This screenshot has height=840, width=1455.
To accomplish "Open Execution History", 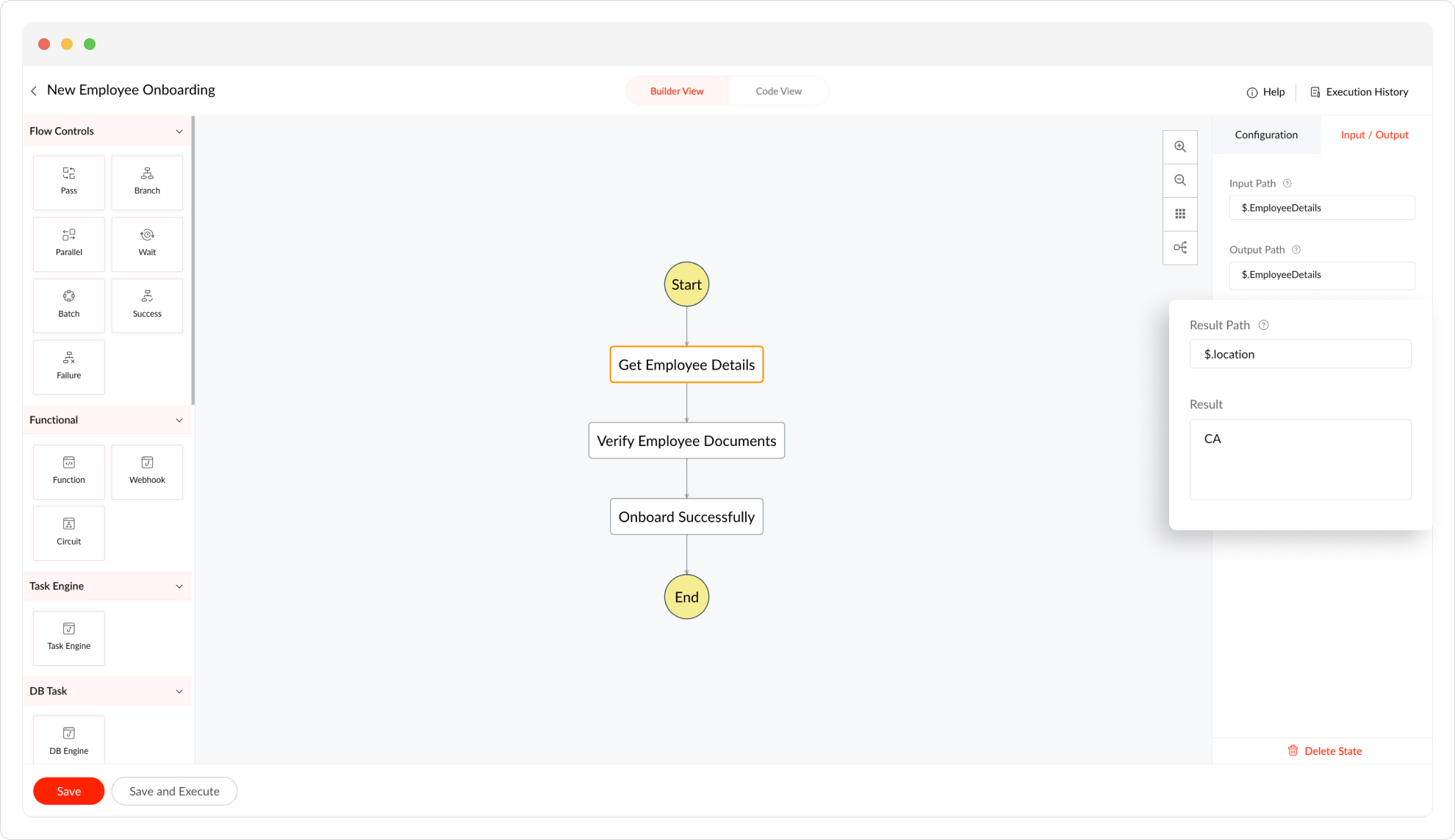I will click(1359, 92).
